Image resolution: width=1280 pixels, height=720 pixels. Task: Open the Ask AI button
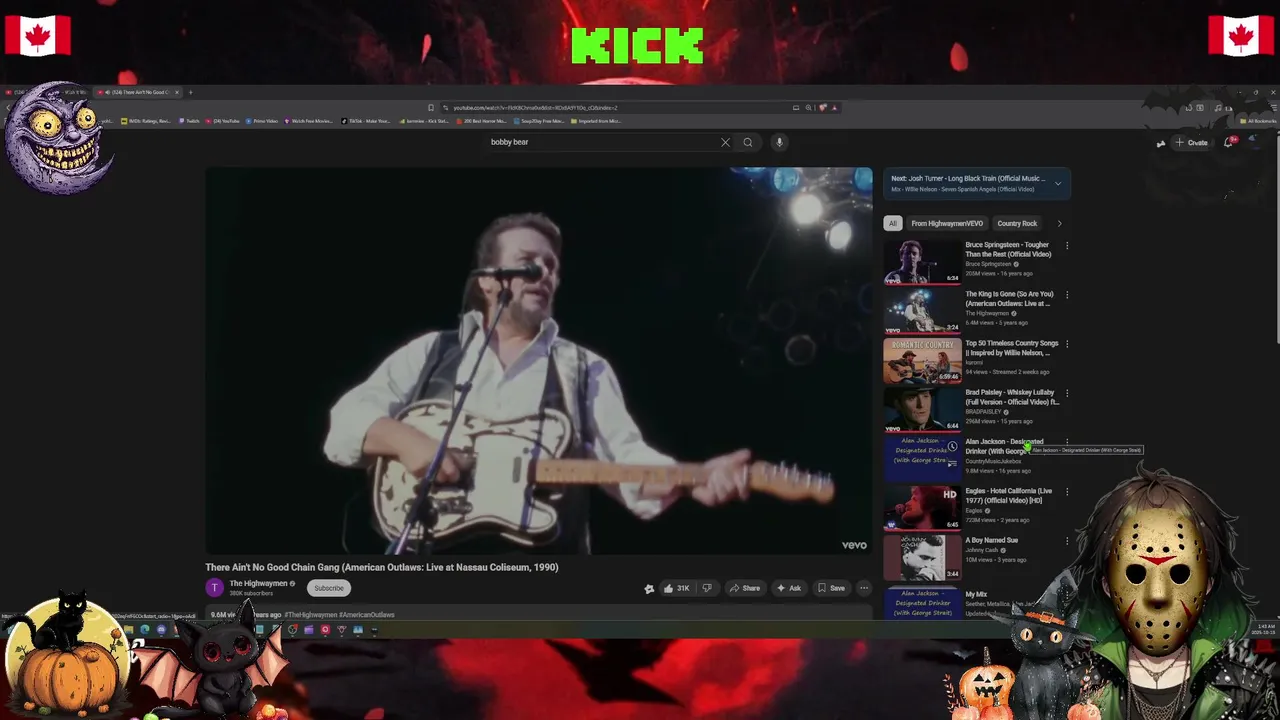click(789, 588)
